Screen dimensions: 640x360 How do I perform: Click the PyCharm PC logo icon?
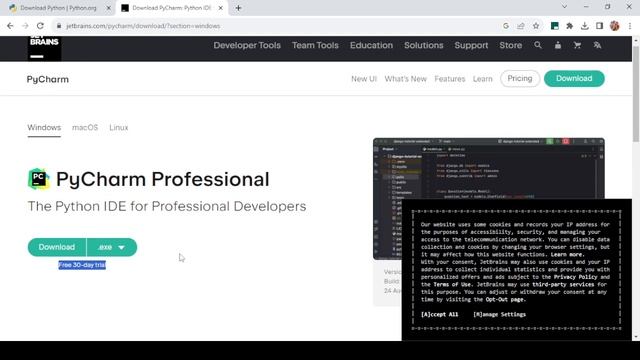[x=39, y=179]
